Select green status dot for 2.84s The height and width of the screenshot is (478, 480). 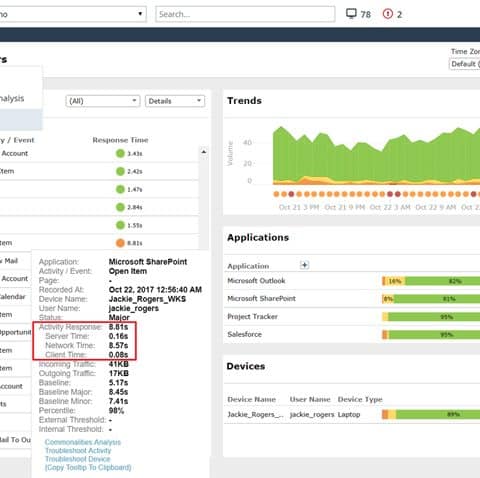pyautogui.click(x=120, y=207)
